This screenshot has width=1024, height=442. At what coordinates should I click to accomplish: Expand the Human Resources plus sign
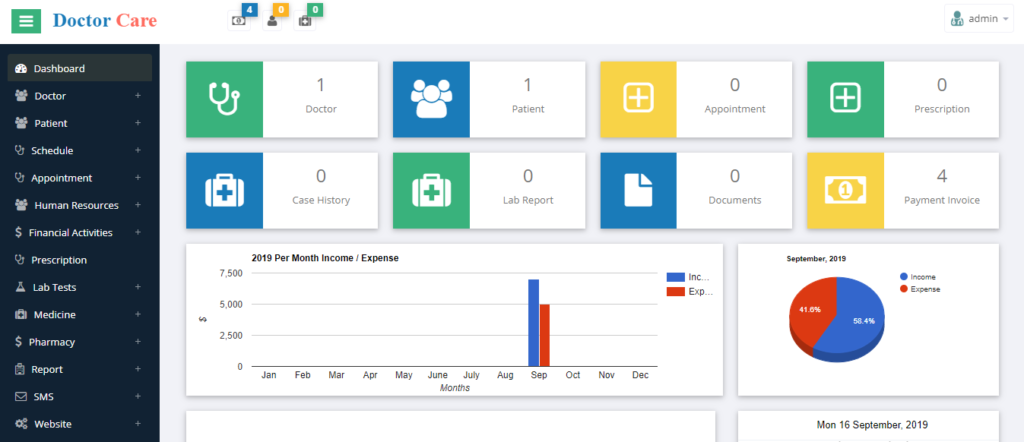pyautogui.click(x=138, y=205)
